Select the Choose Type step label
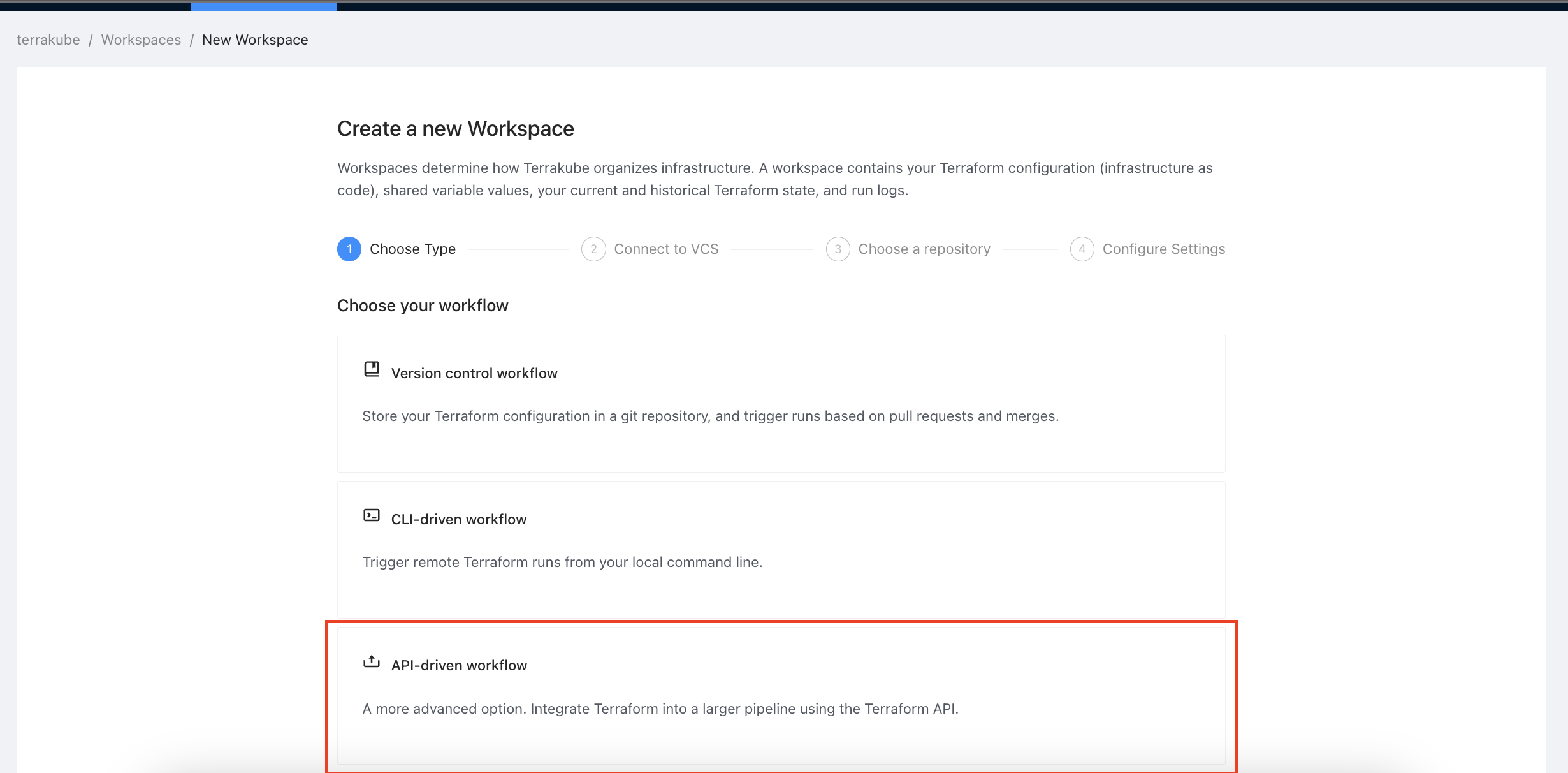The image size is (1568, 773). tap(412, 249)
